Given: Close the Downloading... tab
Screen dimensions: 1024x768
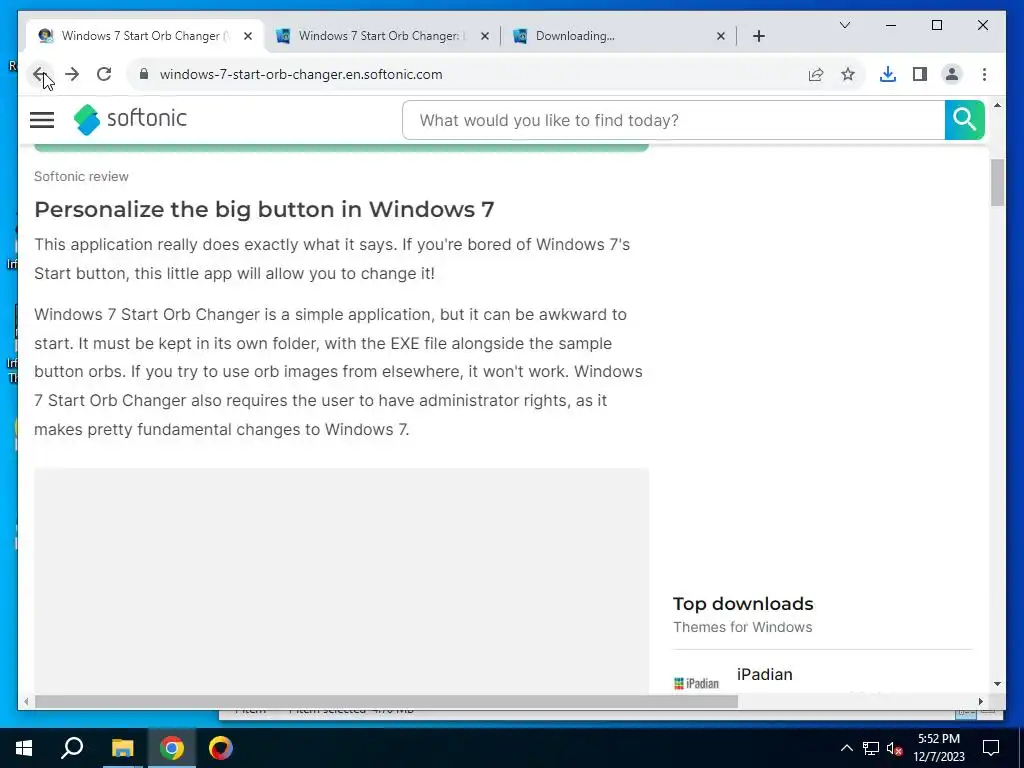Looking at the screenshot, I should coord(721,37).
